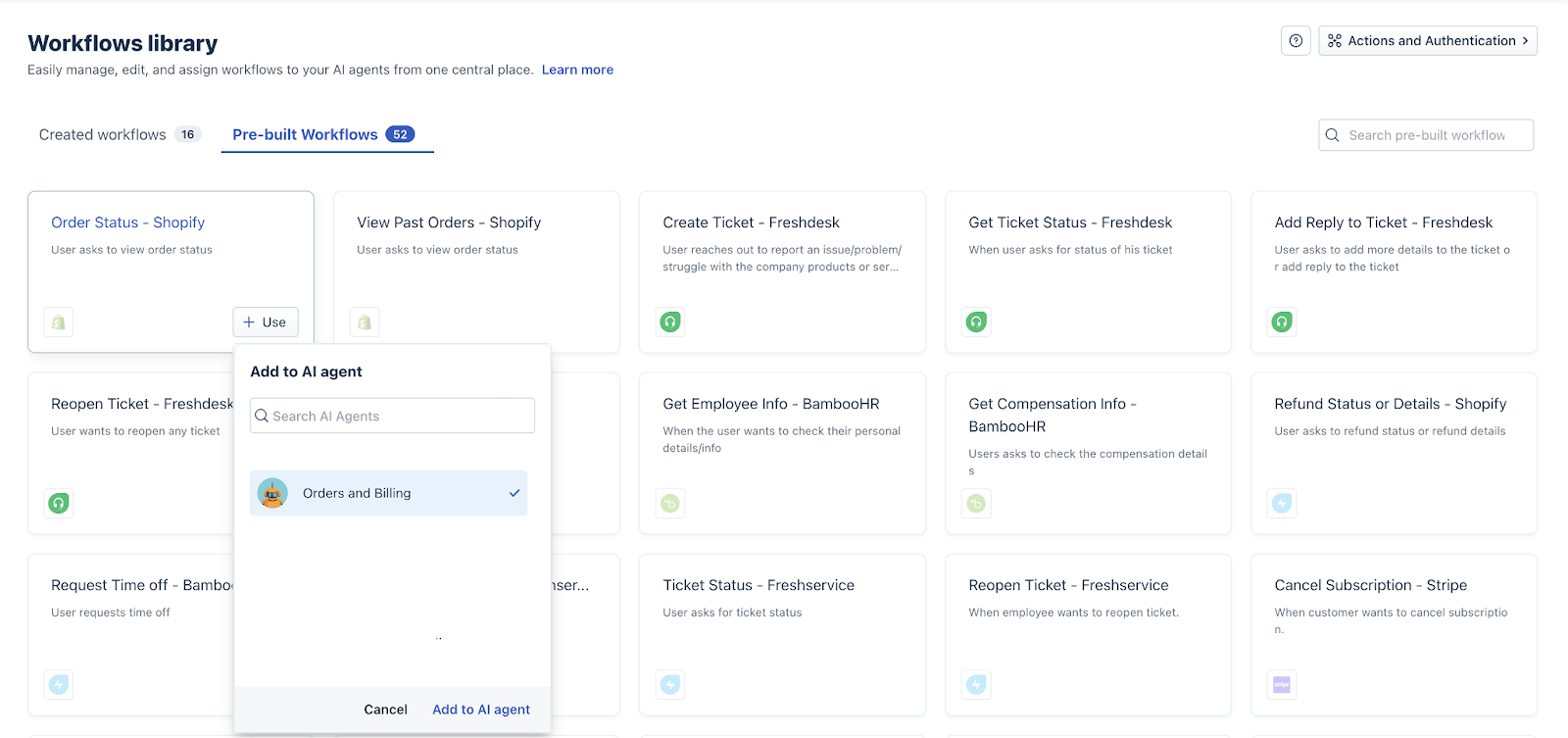Click 'When employee wants to reopen ticket.' text

1074,613
